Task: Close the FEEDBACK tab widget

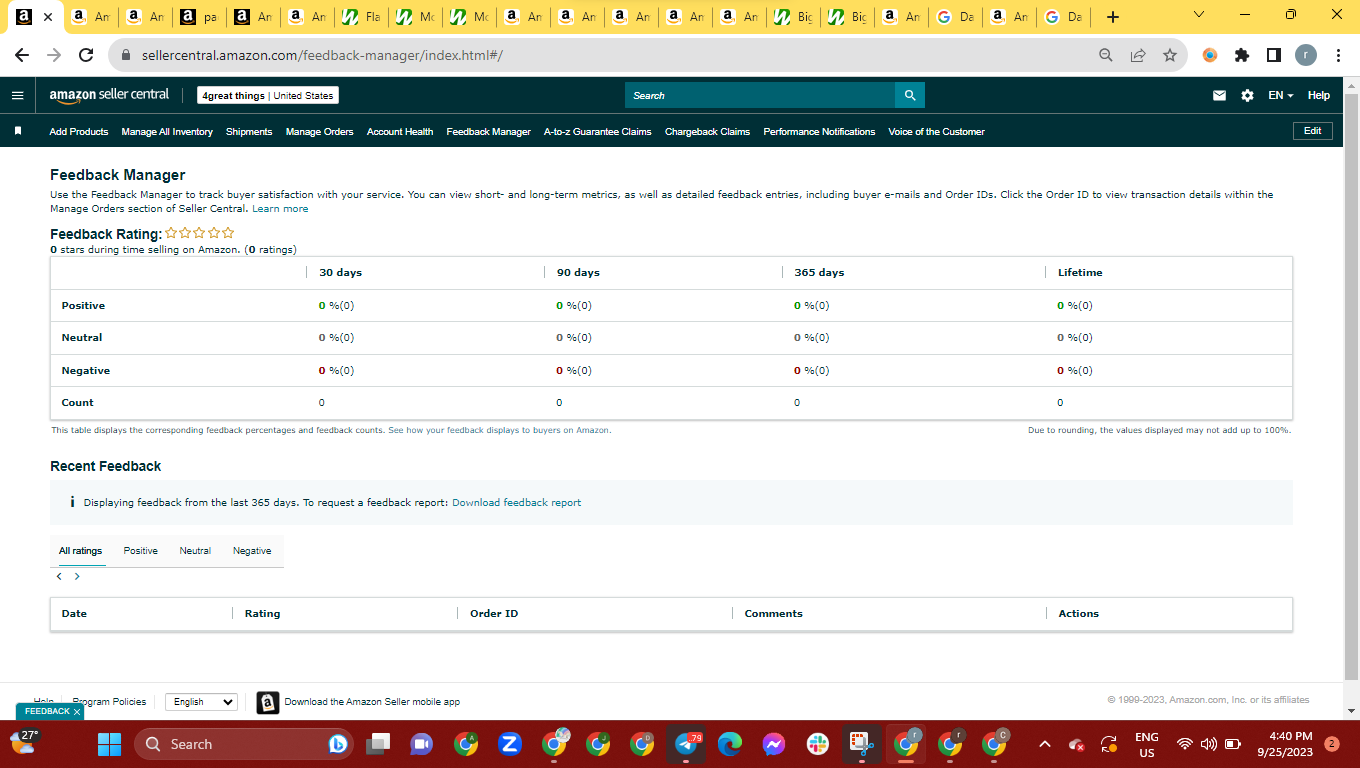Action: 77,712
